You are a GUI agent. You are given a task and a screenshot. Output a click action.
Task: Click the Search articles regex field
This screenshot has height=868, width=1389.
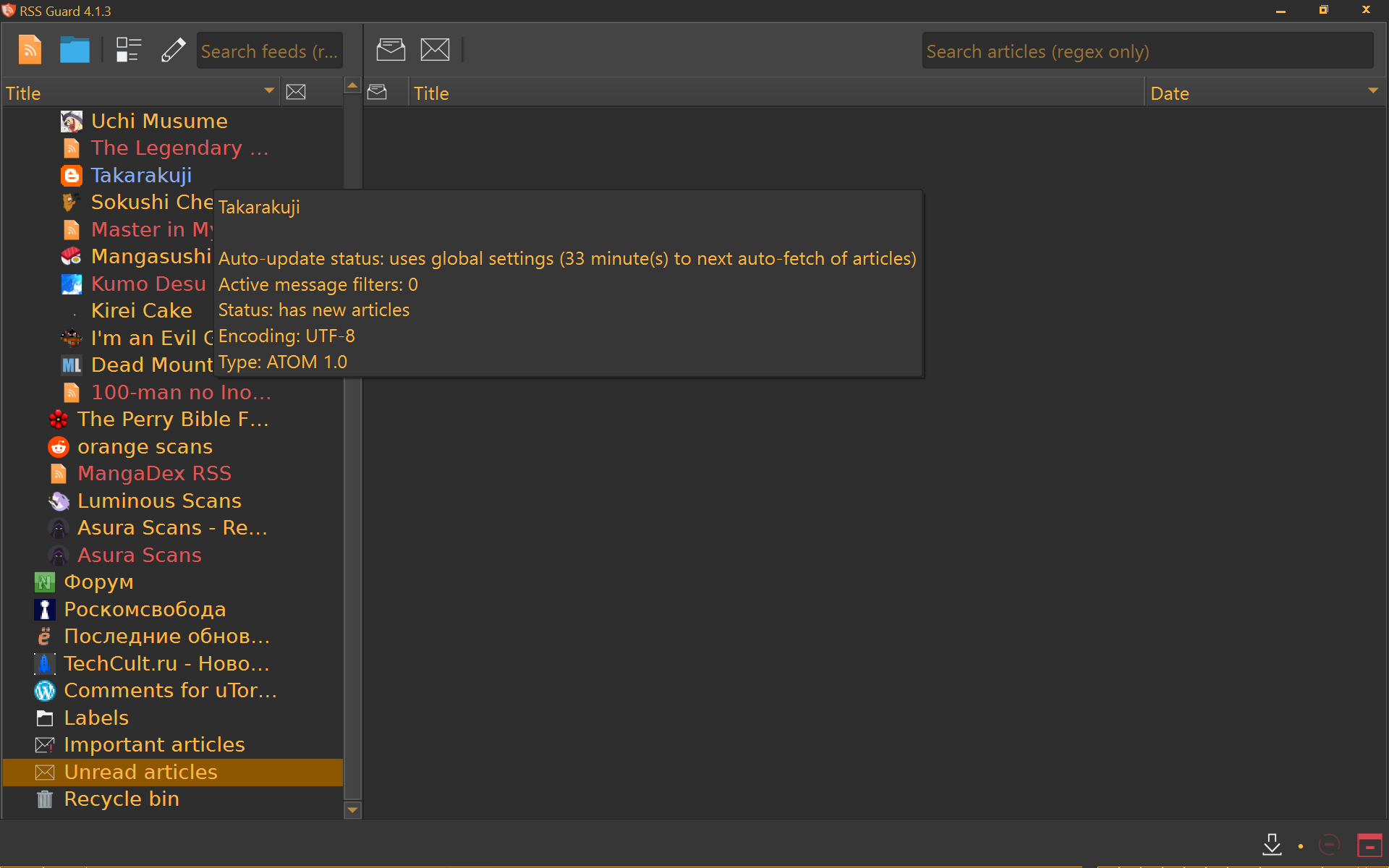[1147, 51]
